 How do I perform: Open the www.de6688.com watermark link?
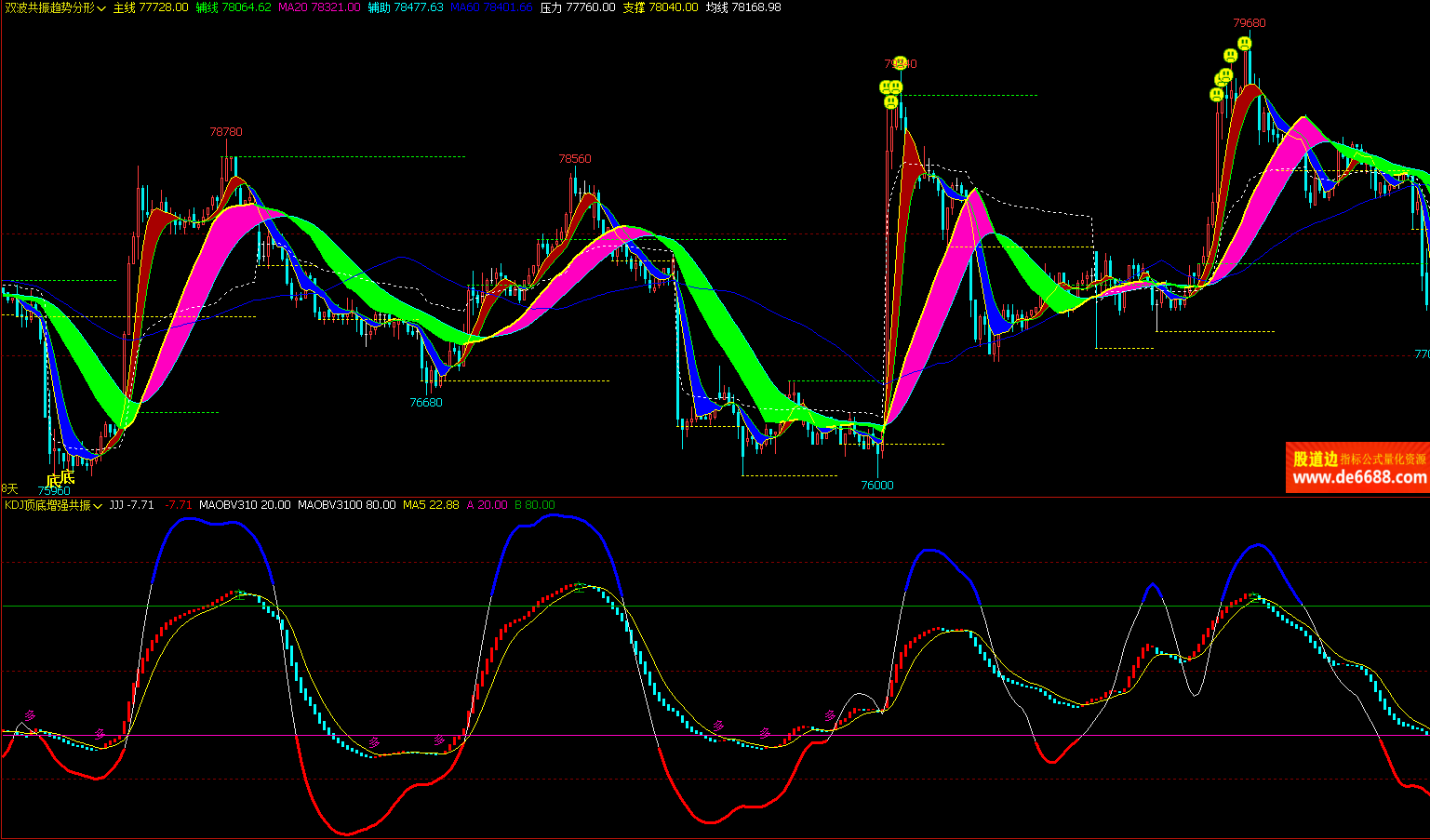click(x=1359, y=477)
